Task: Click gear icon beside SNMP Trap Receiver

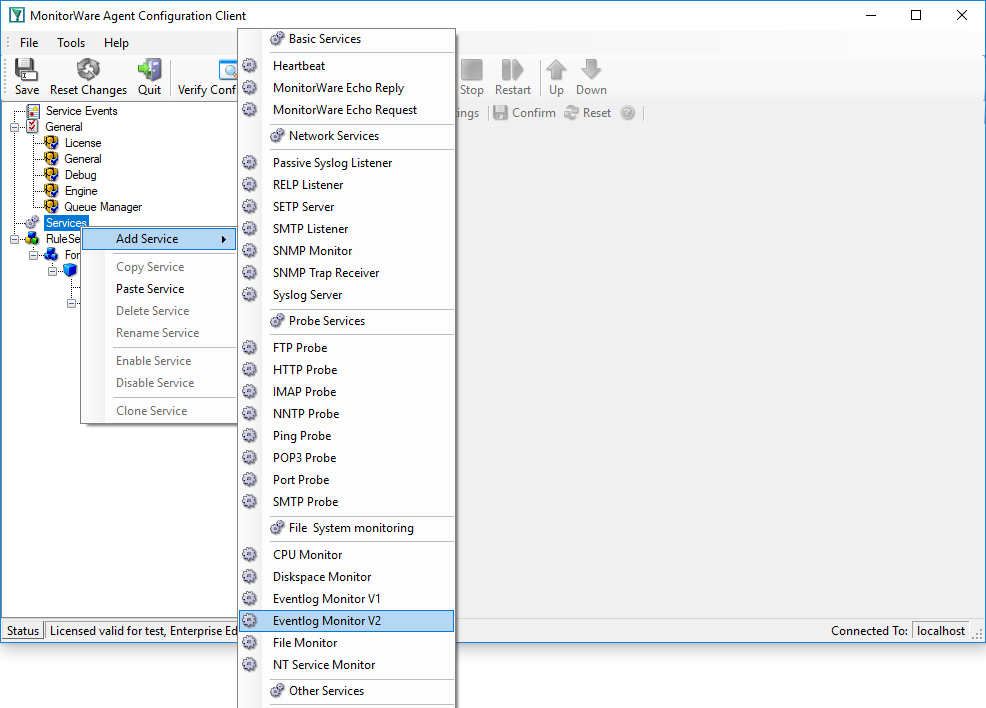Action: tap(250, 272)
